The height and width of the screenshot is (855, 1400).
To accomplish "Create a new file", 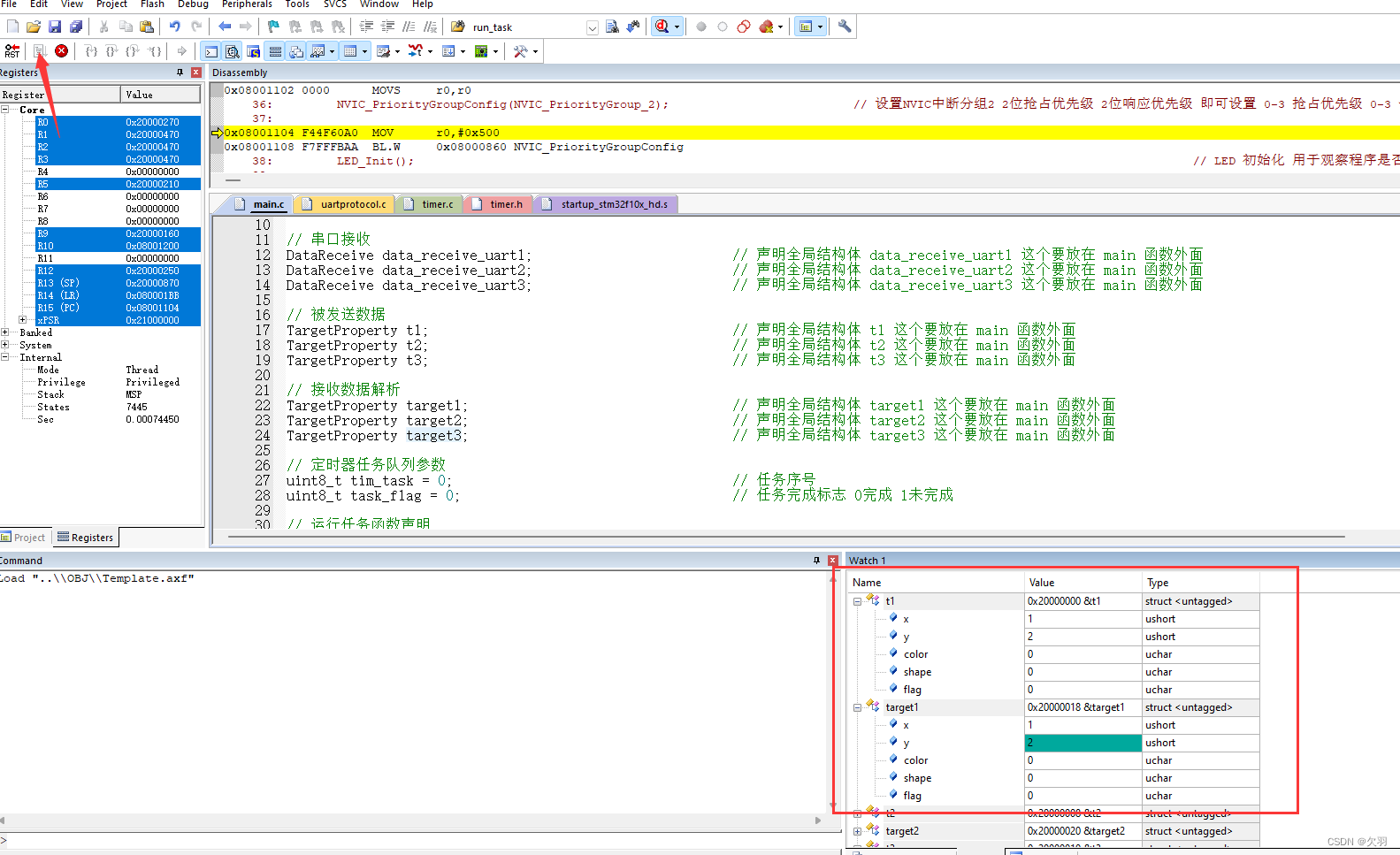I will tap(12, 27).
